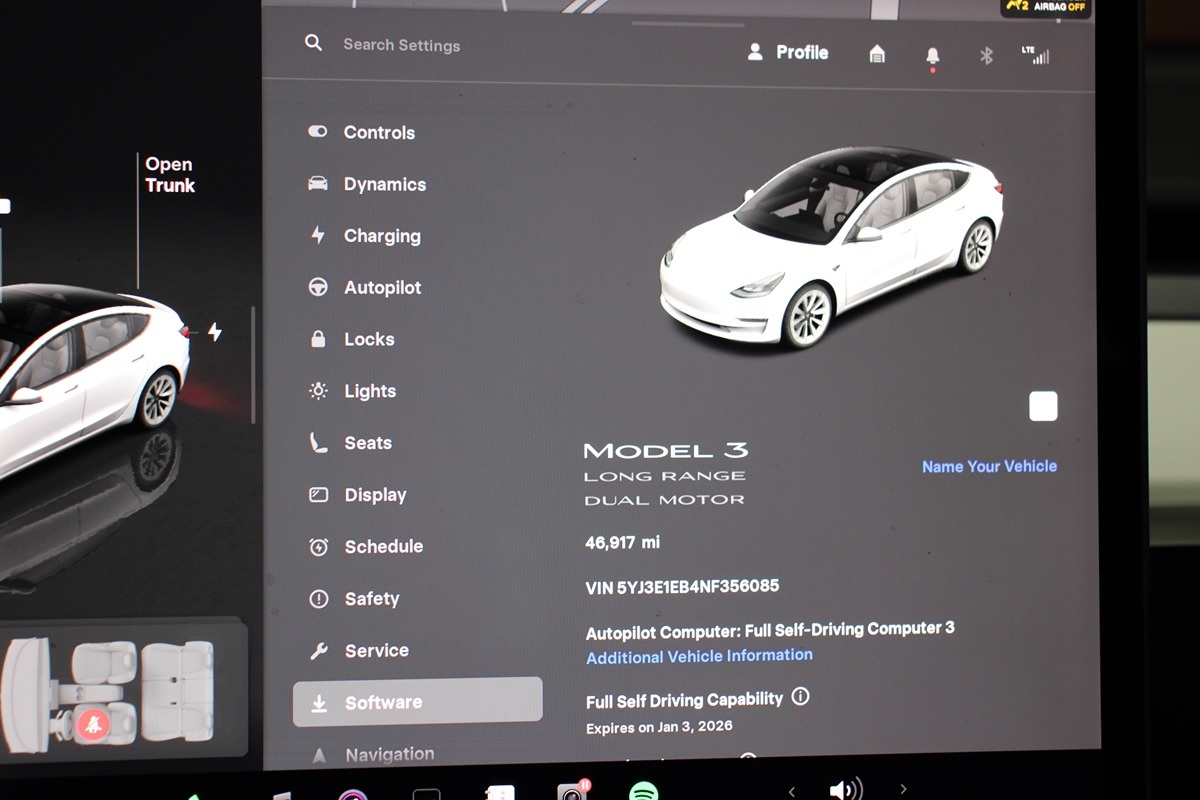Open Additional Vehicle Information link
The width and height of the screenshot is (1200, 800).
point(699,656)
